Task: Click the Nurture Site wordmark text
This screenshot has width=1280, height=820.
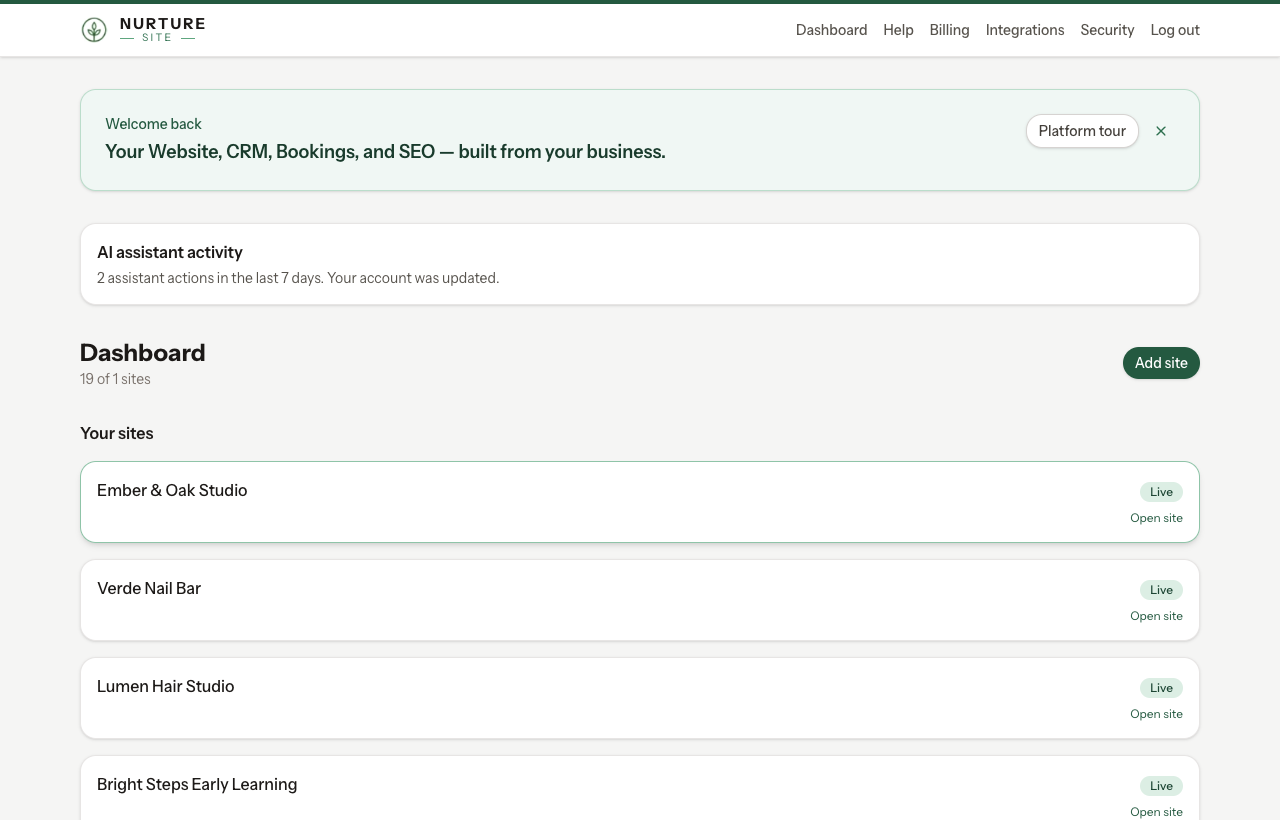Action: (162, 30)
